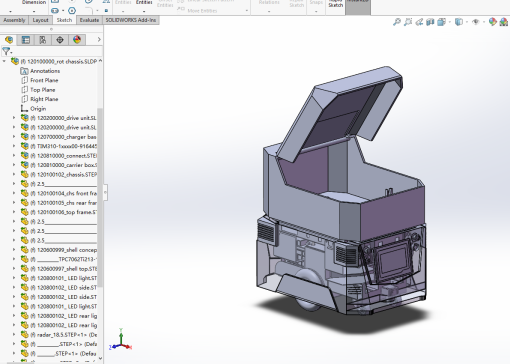Open the ConfigurationManager tab icon
Screen dimensions: 510x364
pos(43,40)
